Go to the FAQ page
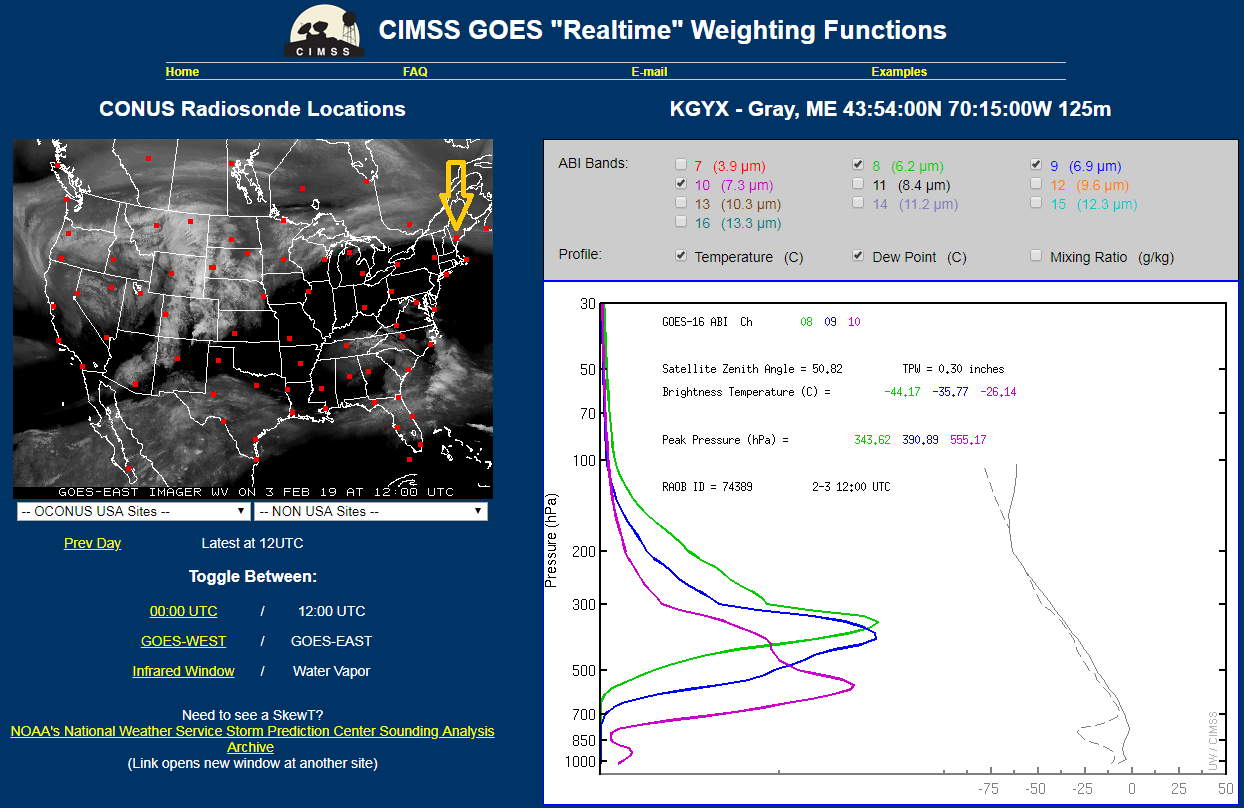The image size is (1244, 808). coord(415,72)
